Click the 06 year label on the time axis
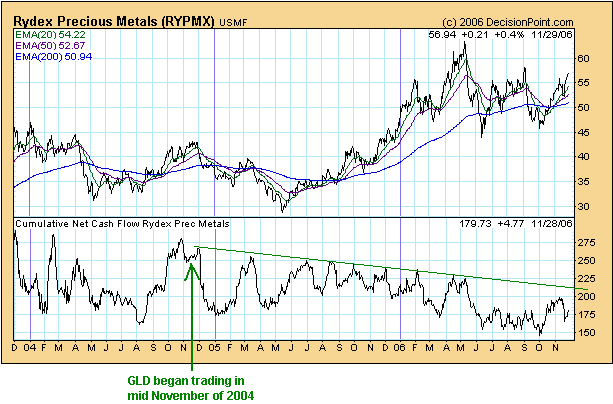The image size is (613, 404). coord(400,346)
